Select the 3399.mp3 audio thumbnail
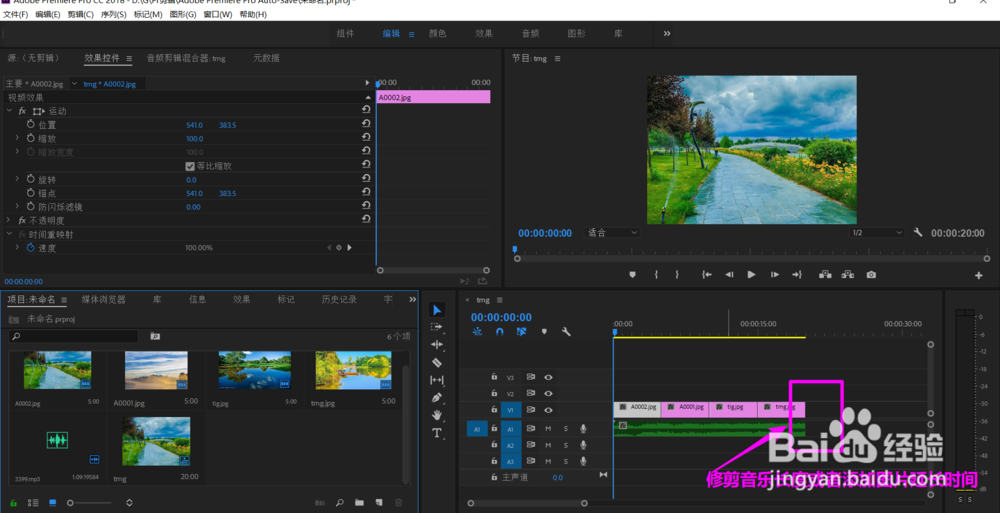 [57, 440]
